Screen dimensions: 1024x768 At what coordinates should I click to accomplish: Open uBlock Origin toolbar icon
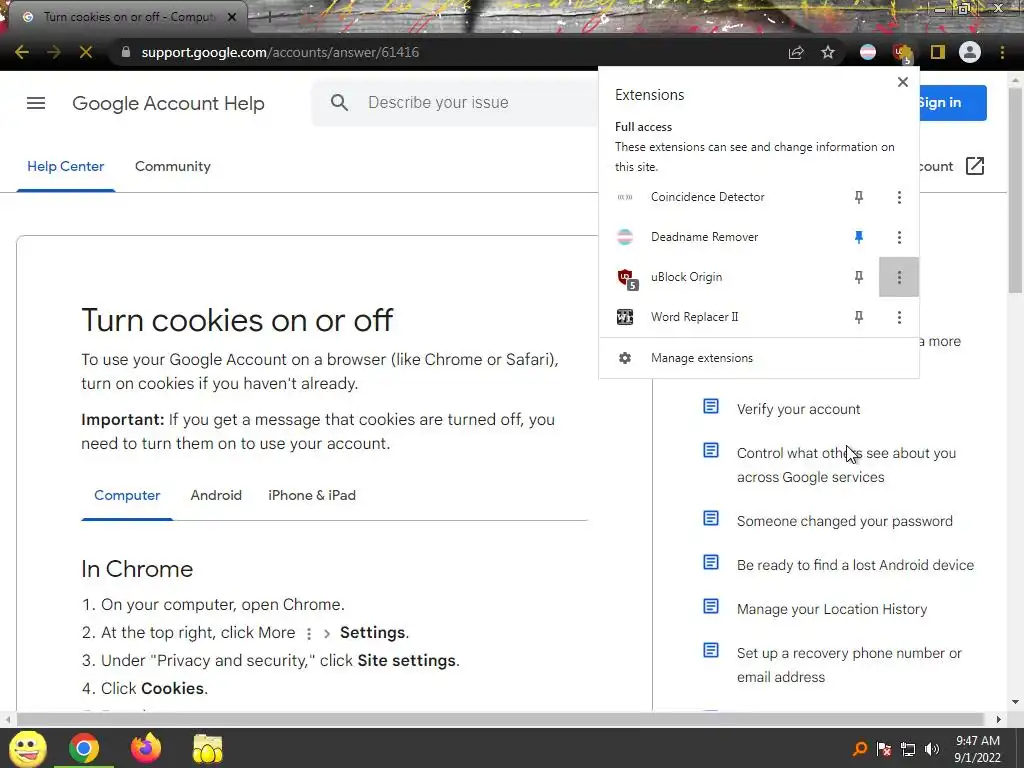point(903,54)
